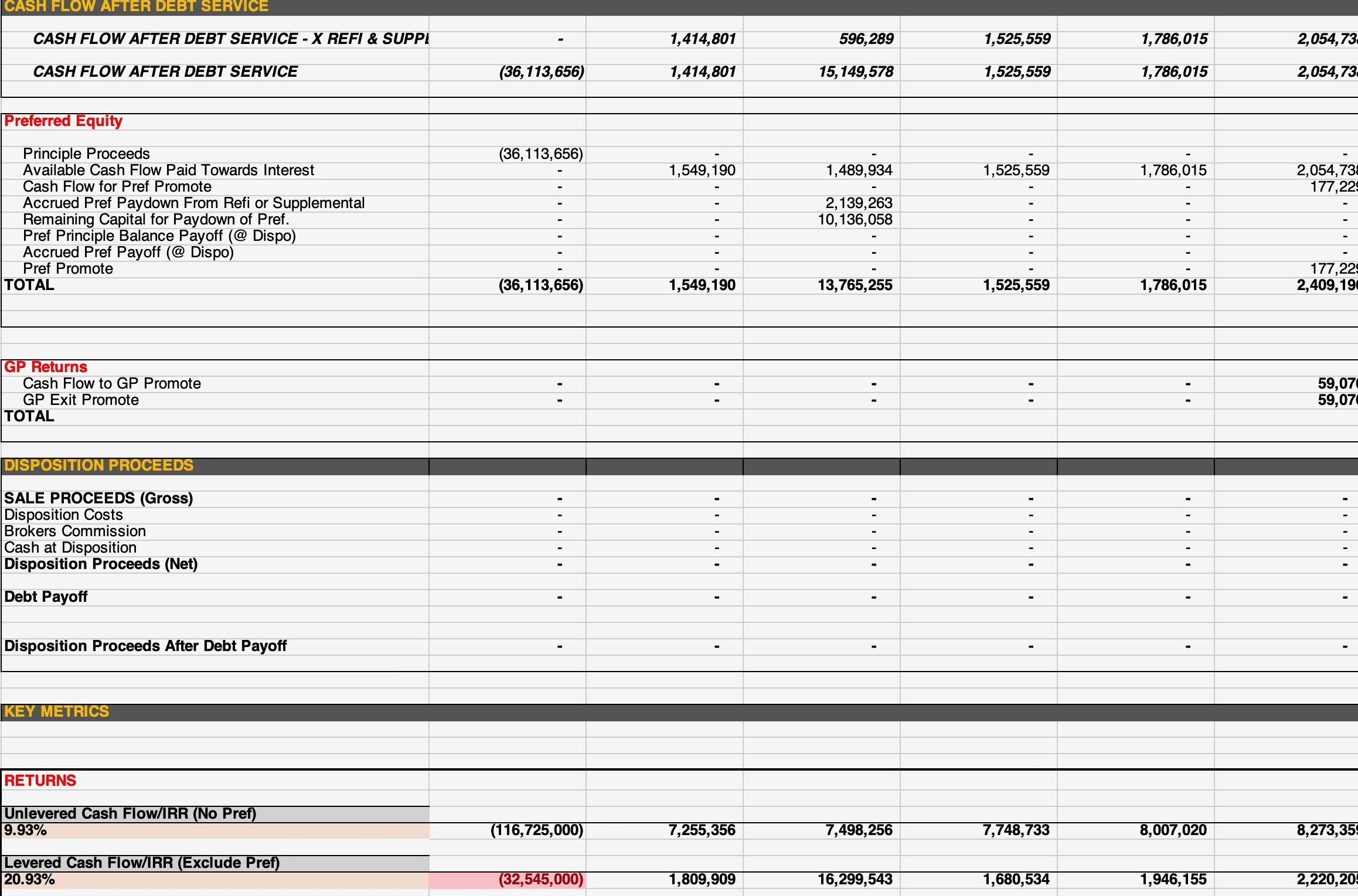This screenshot has width=1358, height=896.
Task: Select the CASH FLOW AFTER DEBT SERVICE header
Action: (135, 7)
